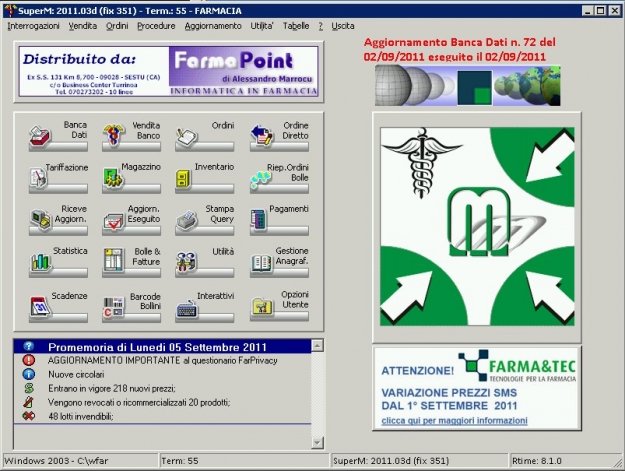Click green S icon for nuovi prezzi

[29, 388]
